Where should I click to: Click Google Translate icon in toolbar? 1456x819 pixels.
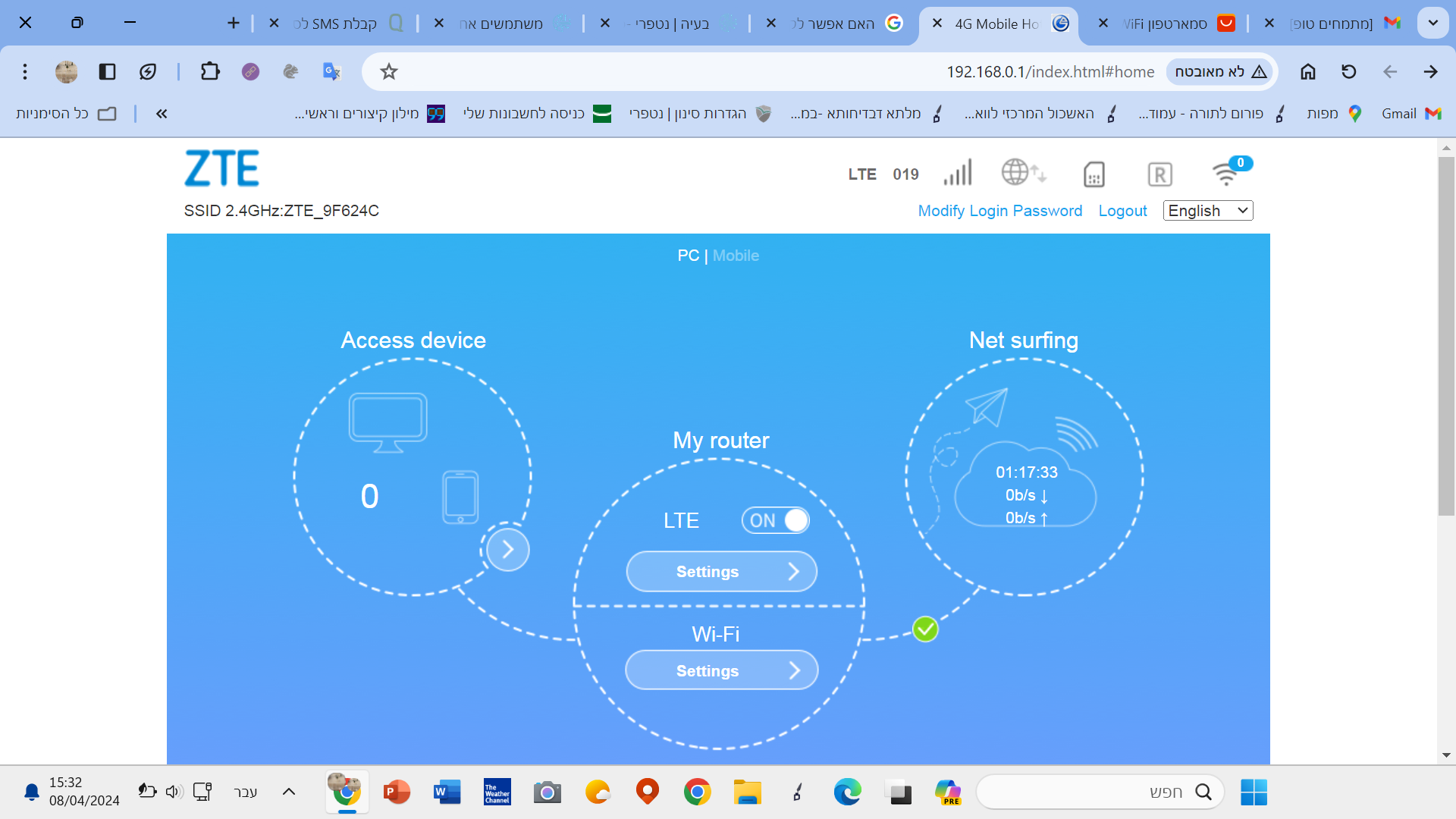click(331, 71)
